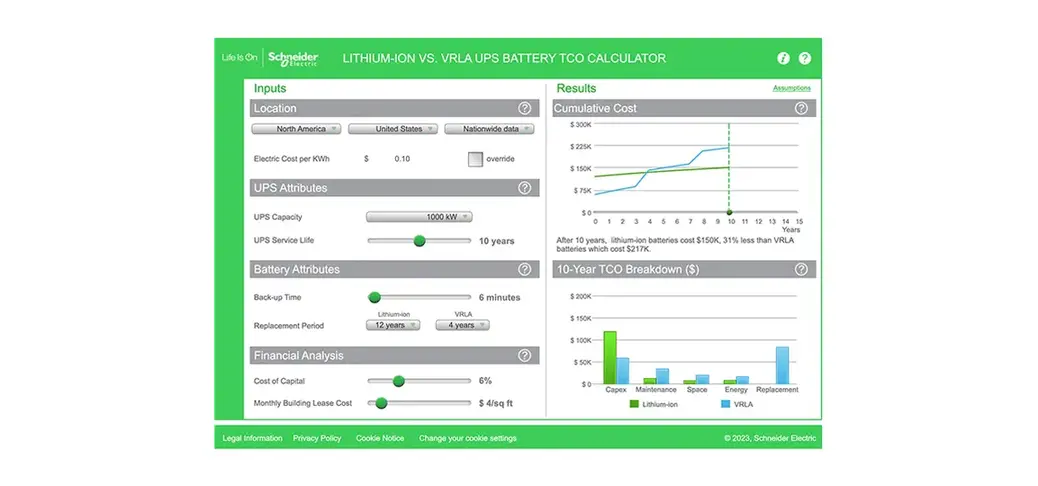Click Change your cookie settings link
This screenshot has height=486, width=1038.
click(467, 438)
